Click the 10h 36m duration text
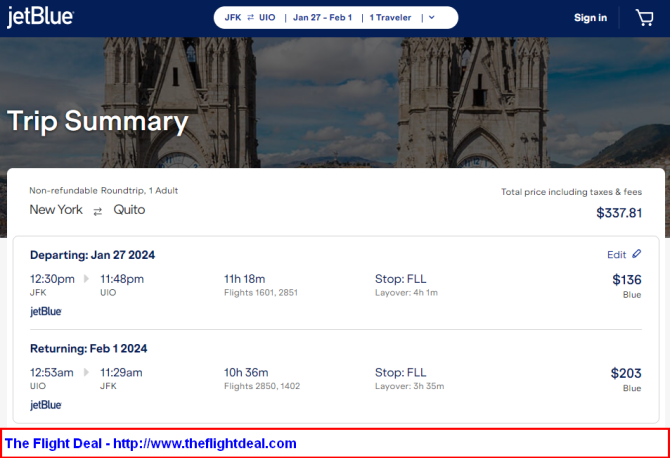Viewport: 670px width, 458px height. pyautogui.click(x=246, y=373)
